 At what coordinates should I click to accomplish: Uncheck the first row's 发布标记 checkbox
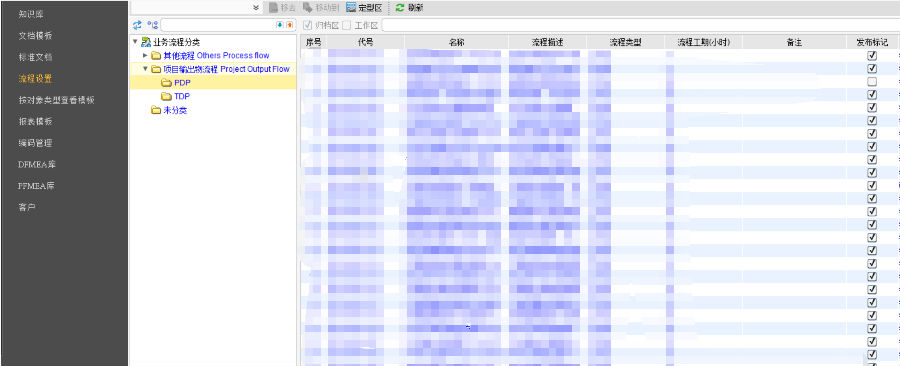coord(872,56)
